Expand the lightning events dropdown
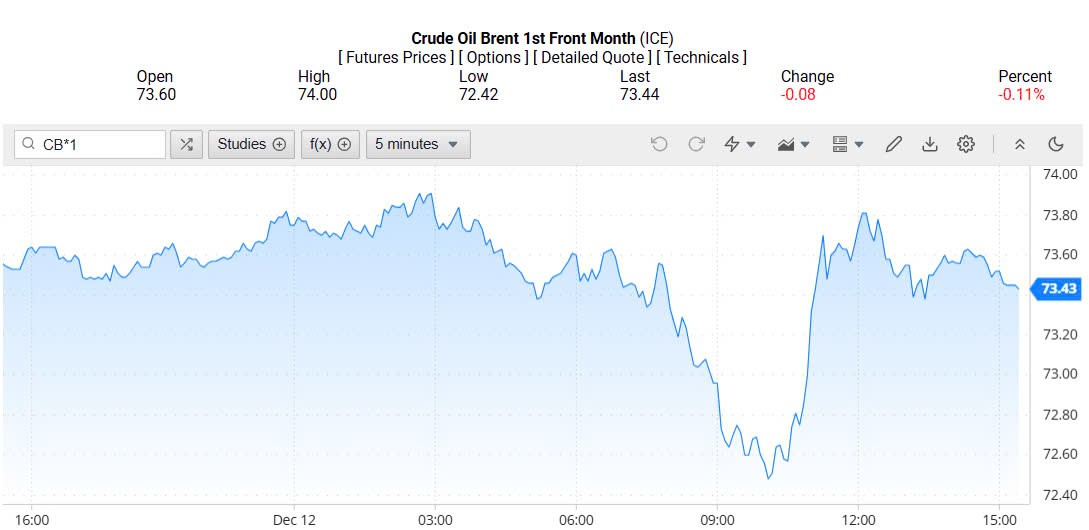The image size is (1089, 530). tap(740, 144)
